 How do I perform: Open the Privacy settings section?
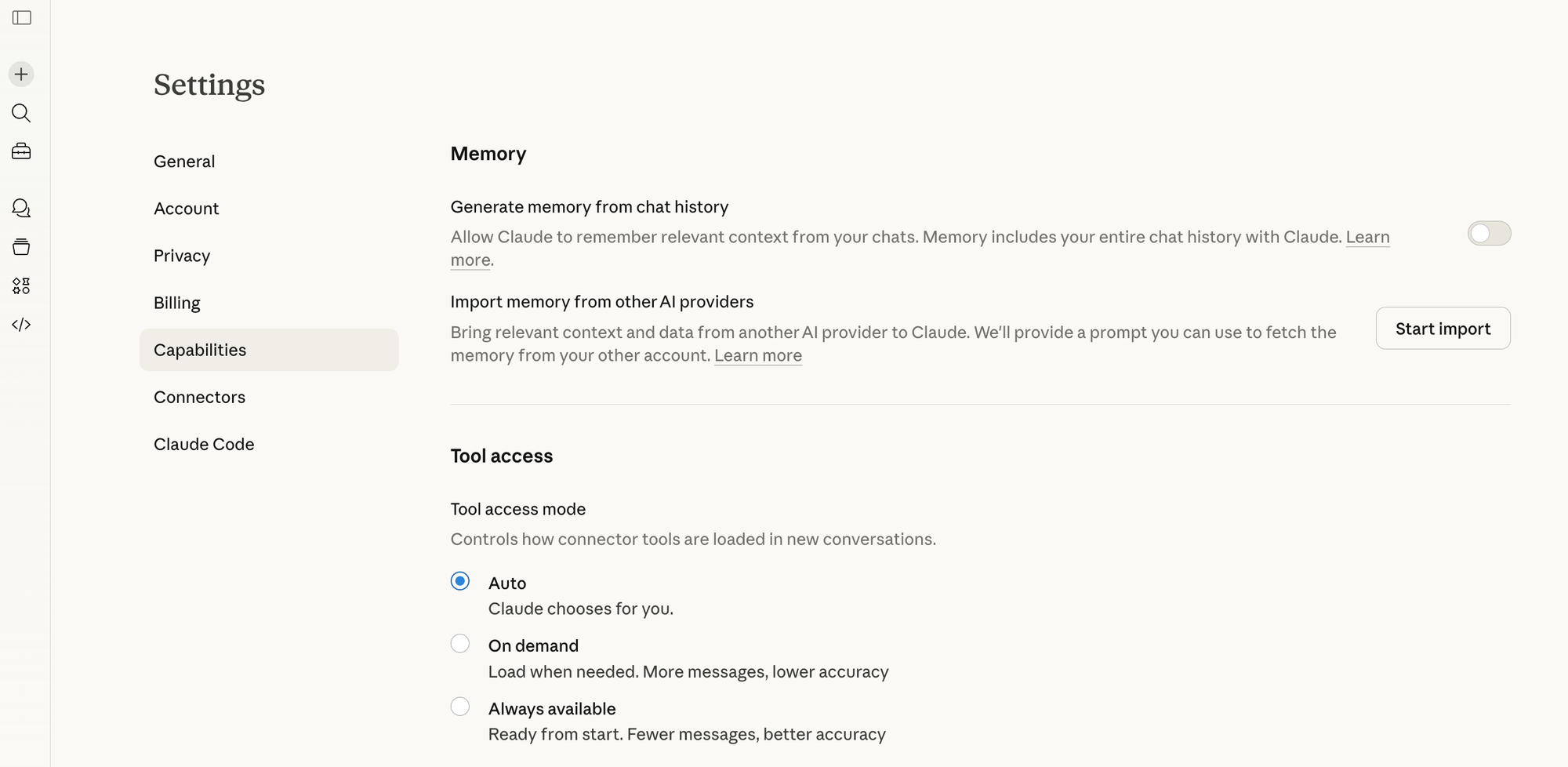[181, 255]
